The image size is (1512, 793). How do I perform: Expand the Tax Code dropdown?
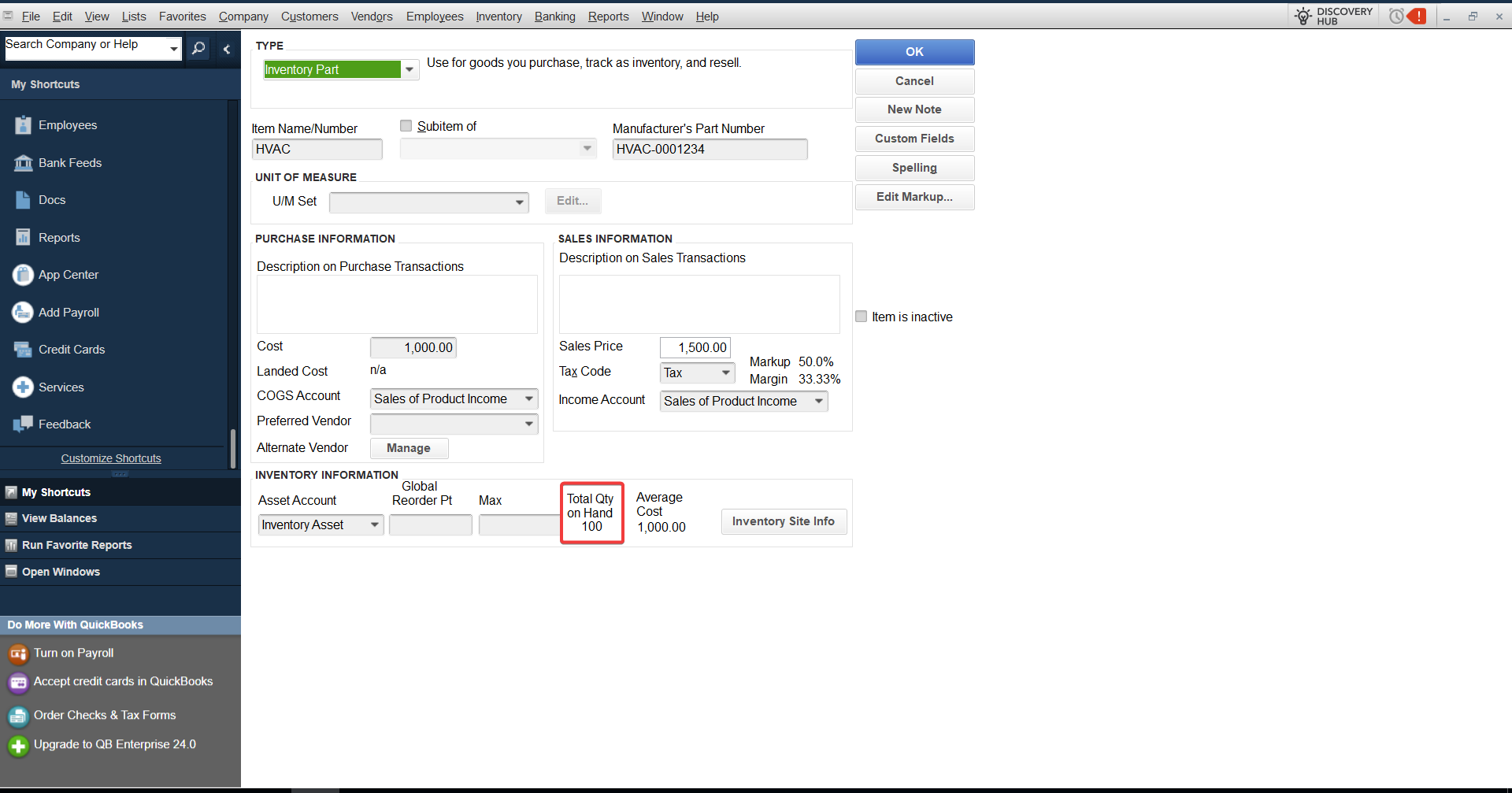pyautogui.click(x=725, y=372)
